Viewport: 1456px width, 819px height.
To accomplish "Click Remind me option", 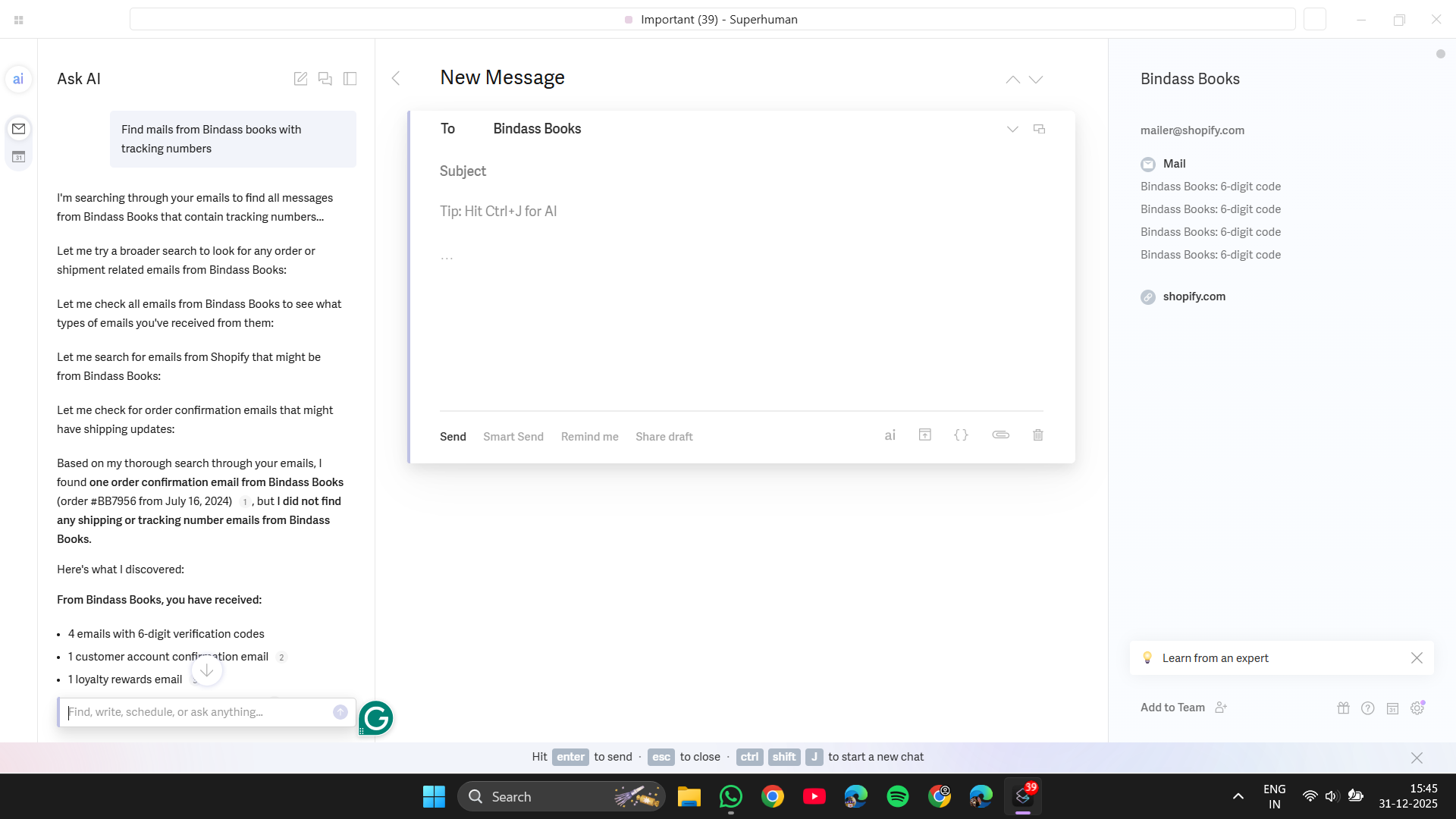I will 589,437.
